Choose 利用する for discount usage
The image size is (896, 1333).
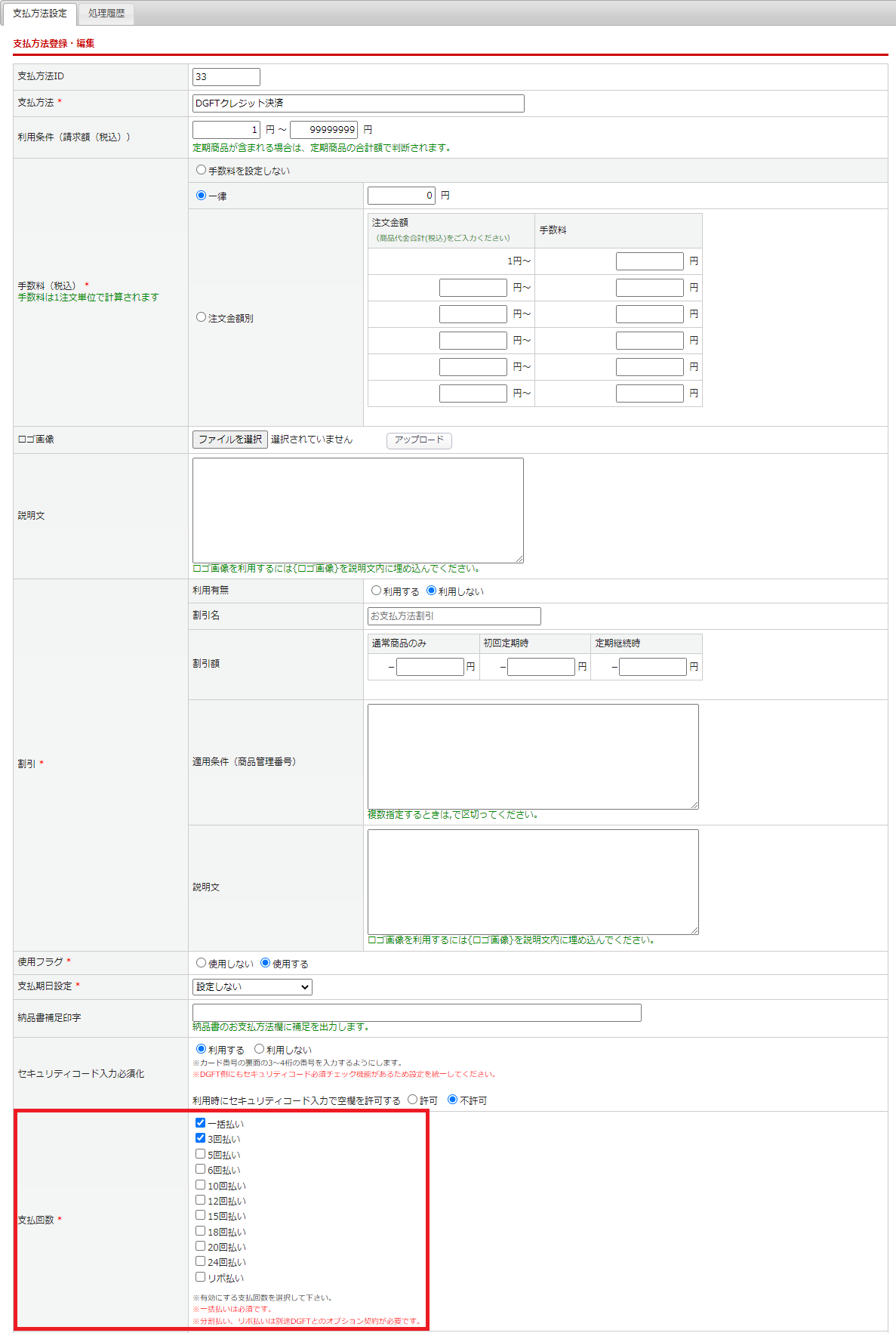pyautogui.click(x=376, y=591)
